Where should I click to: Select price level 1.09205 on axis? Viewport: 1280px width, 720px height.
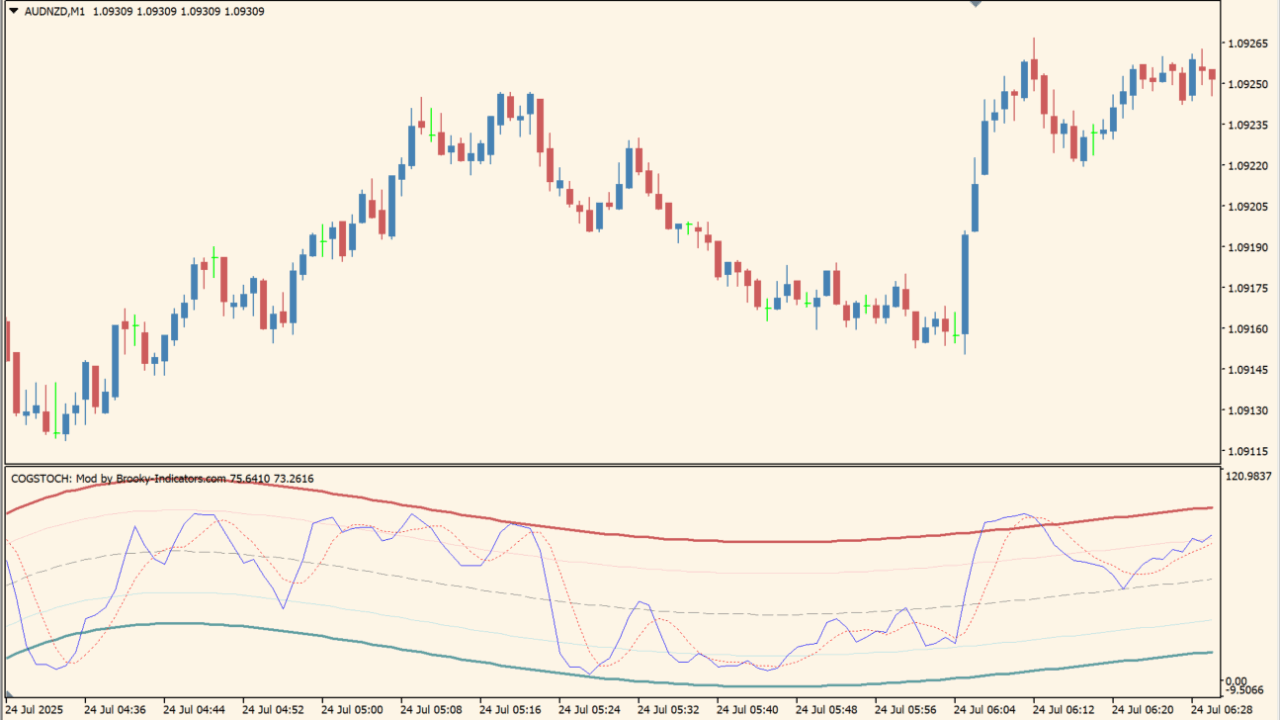click(1248, 207)
